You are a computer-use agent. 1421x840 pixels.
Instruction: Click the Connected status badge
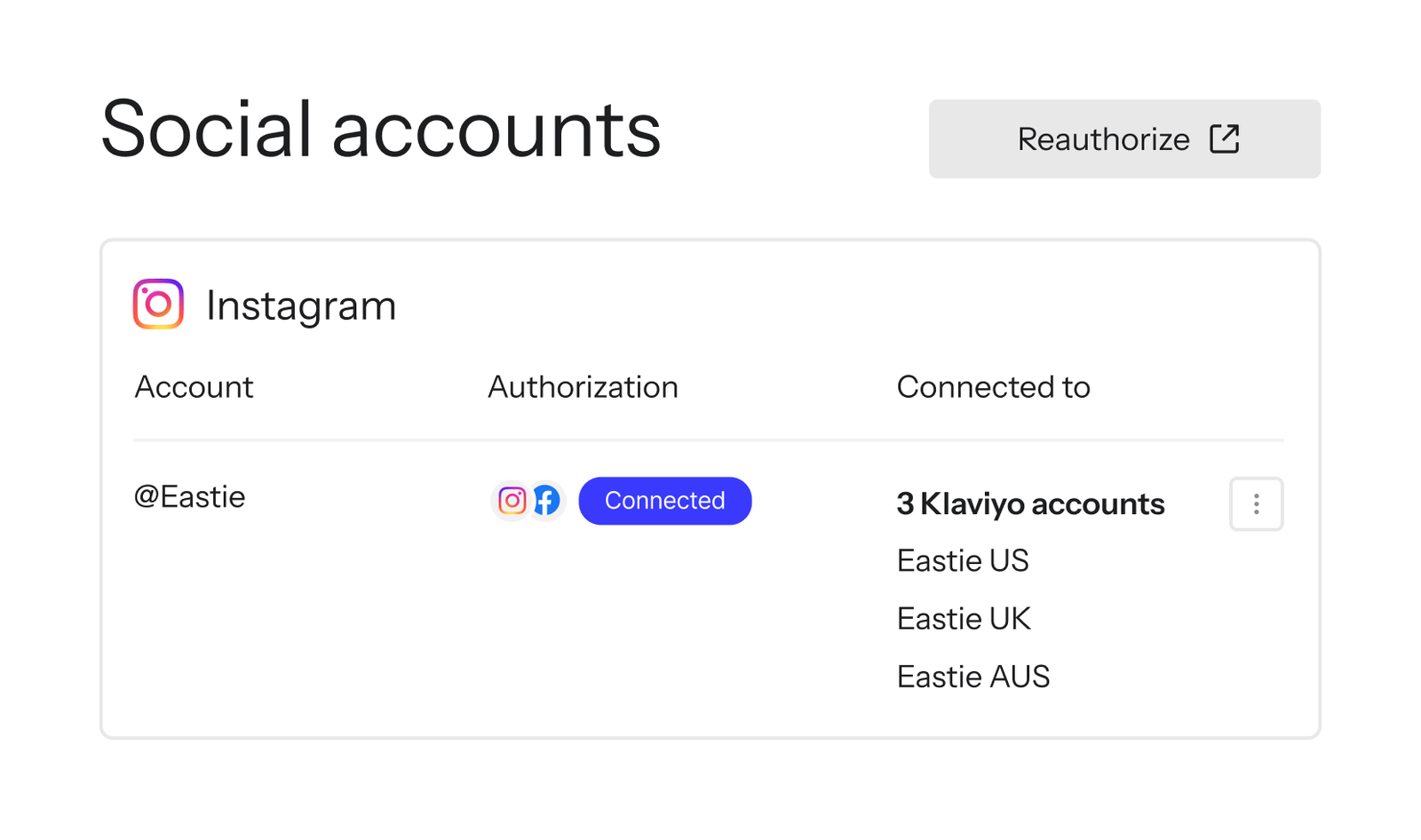click(x=665, y=501)
